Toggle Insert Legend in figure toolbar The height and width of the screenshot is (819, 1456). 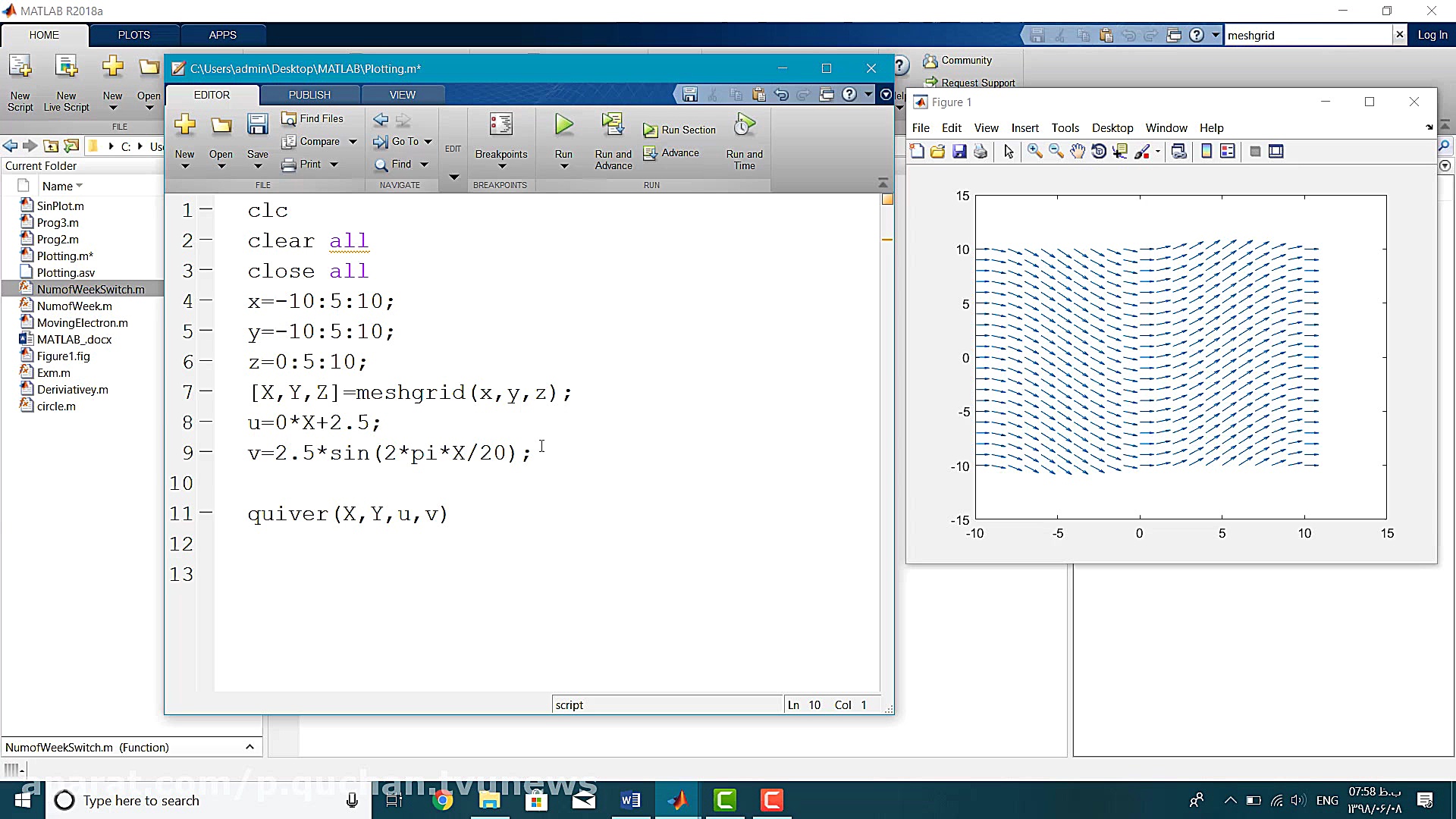tap(1228, 152)
